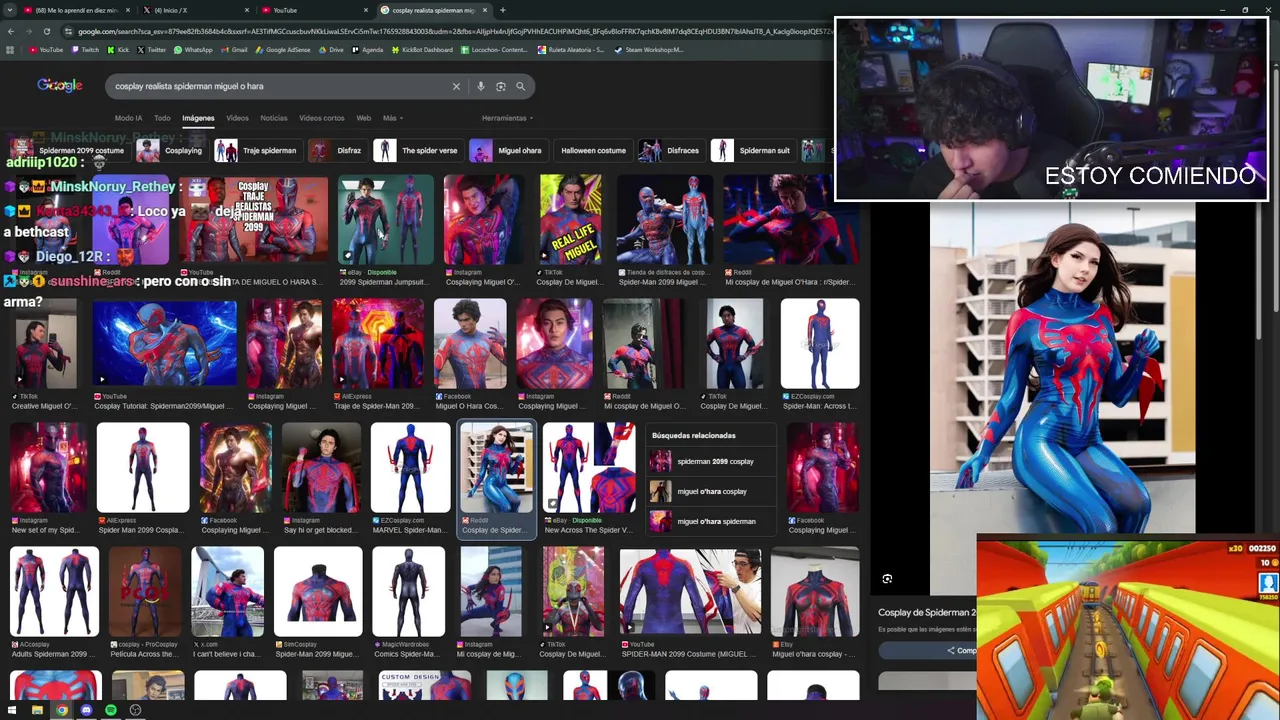
Task: Filter by Cosplaying suggestion chip
Action: (x=170, y=151)
